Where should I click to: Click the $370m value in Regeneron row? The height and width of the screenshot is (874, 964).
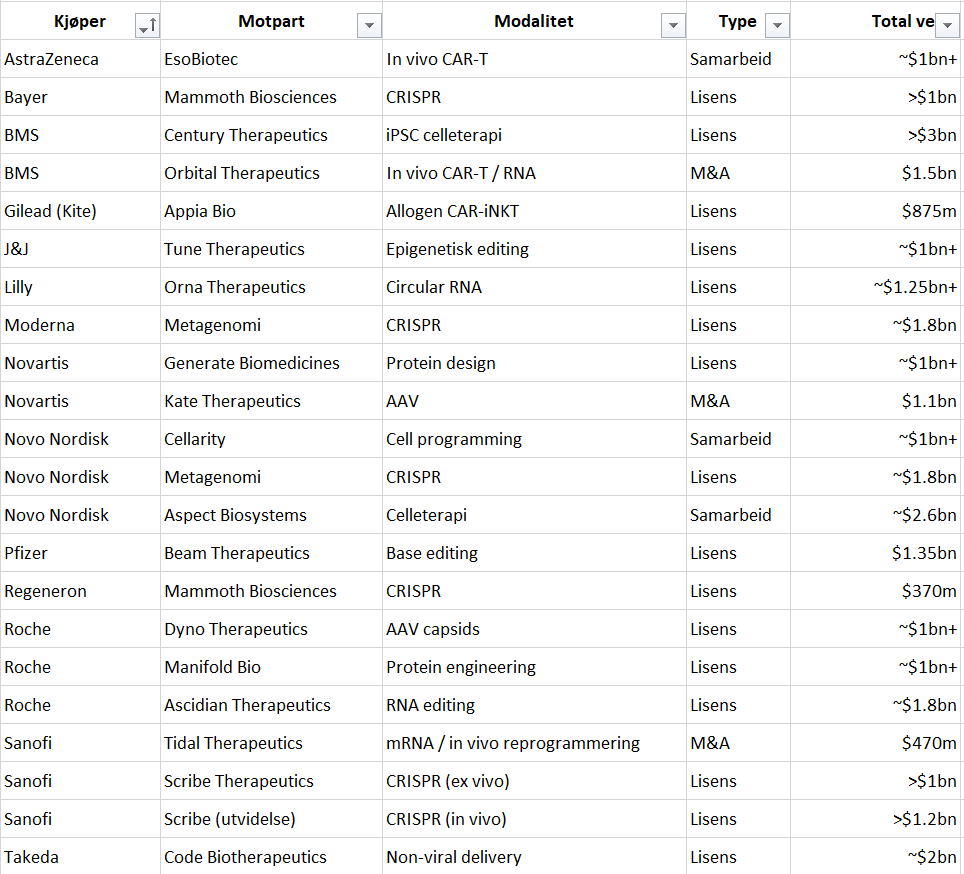(929, 591)
